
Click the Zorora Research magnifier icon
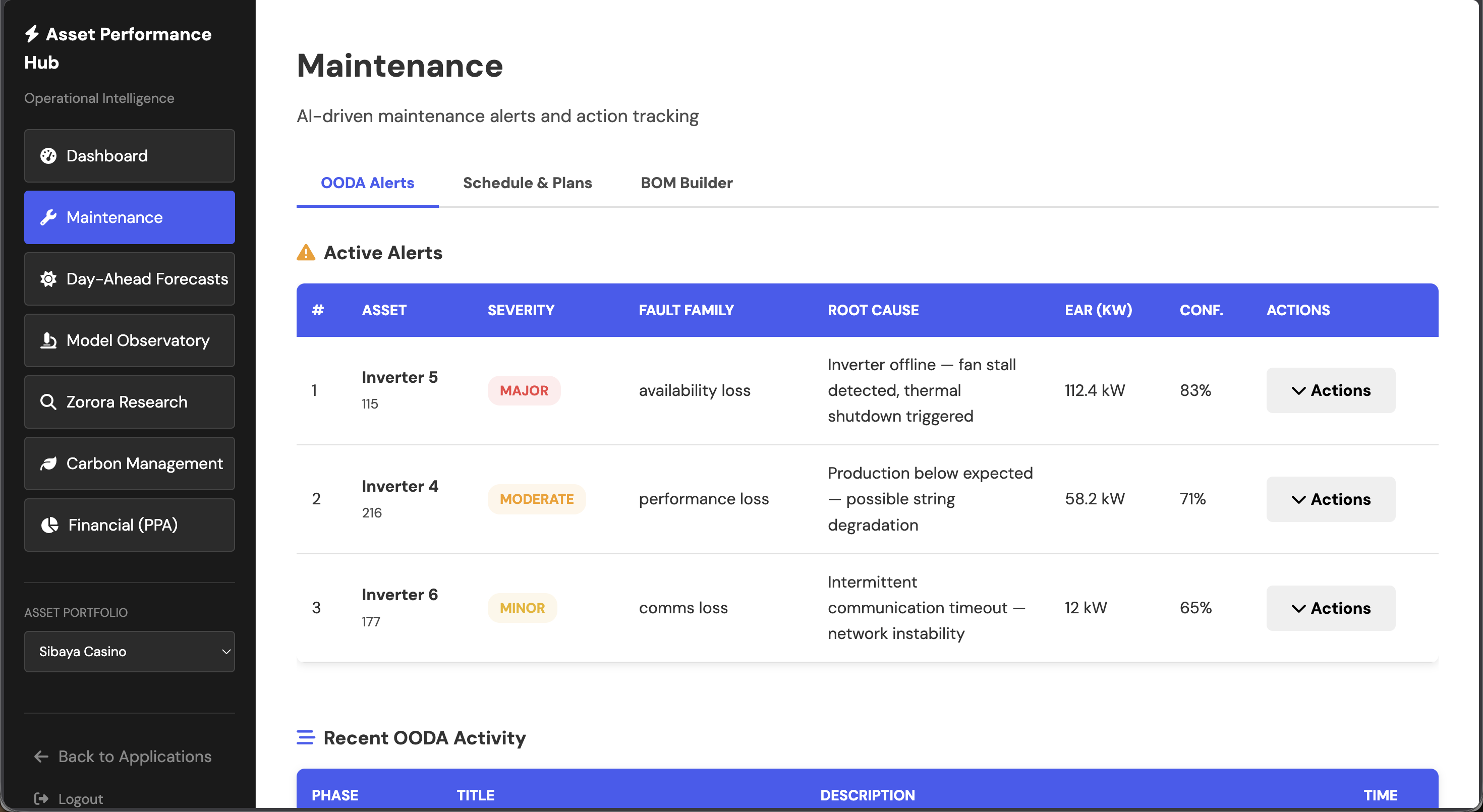pos(48,401)
